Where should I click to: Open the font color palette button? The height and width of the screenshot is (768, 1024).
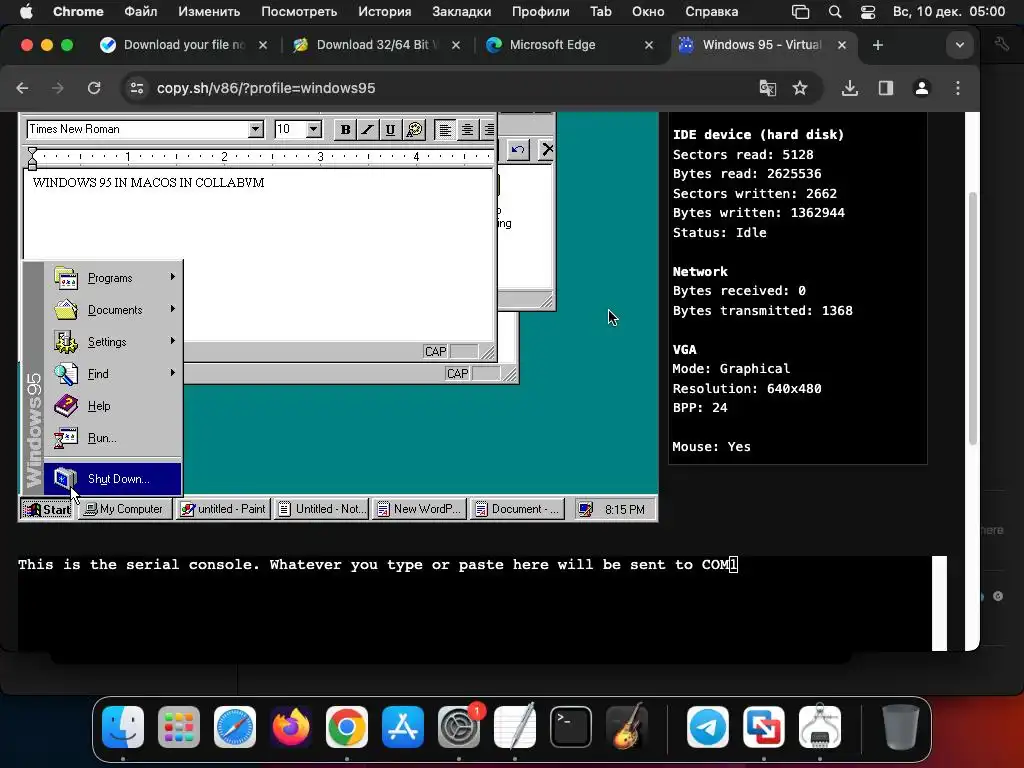point(414,129)
